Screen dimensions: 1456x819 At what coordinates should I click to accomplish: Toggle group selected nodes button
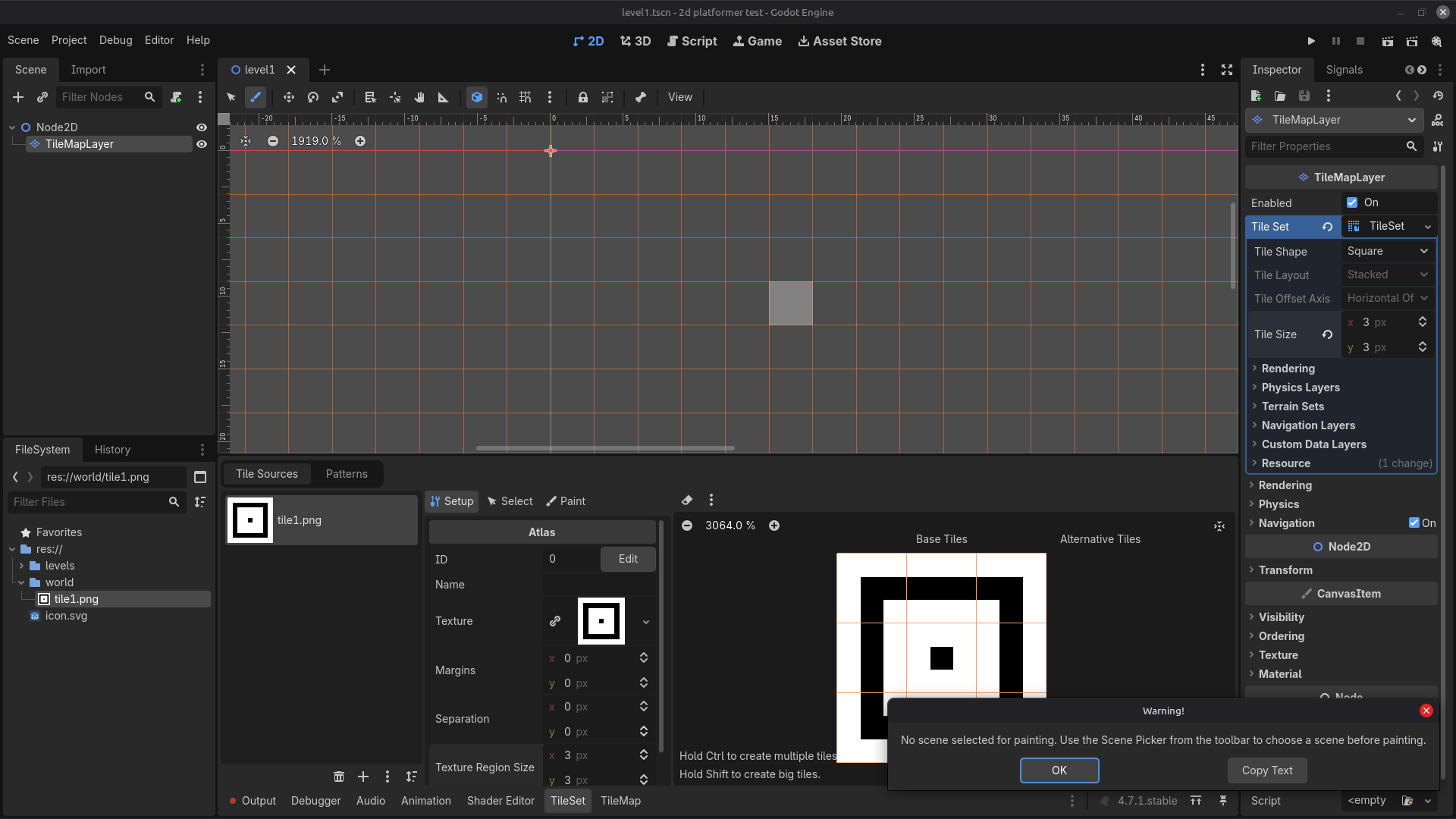tap(607, 97)
